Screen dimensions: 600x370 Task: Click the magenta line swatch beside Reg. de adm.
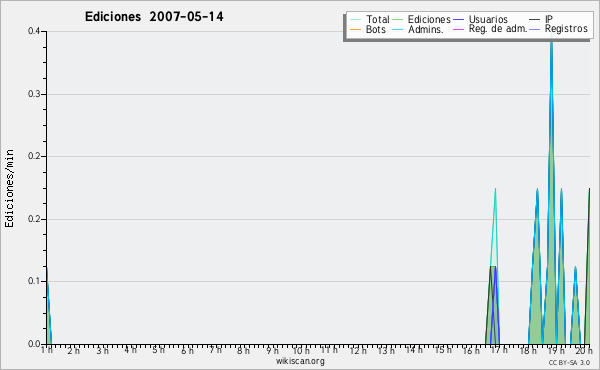458,29
